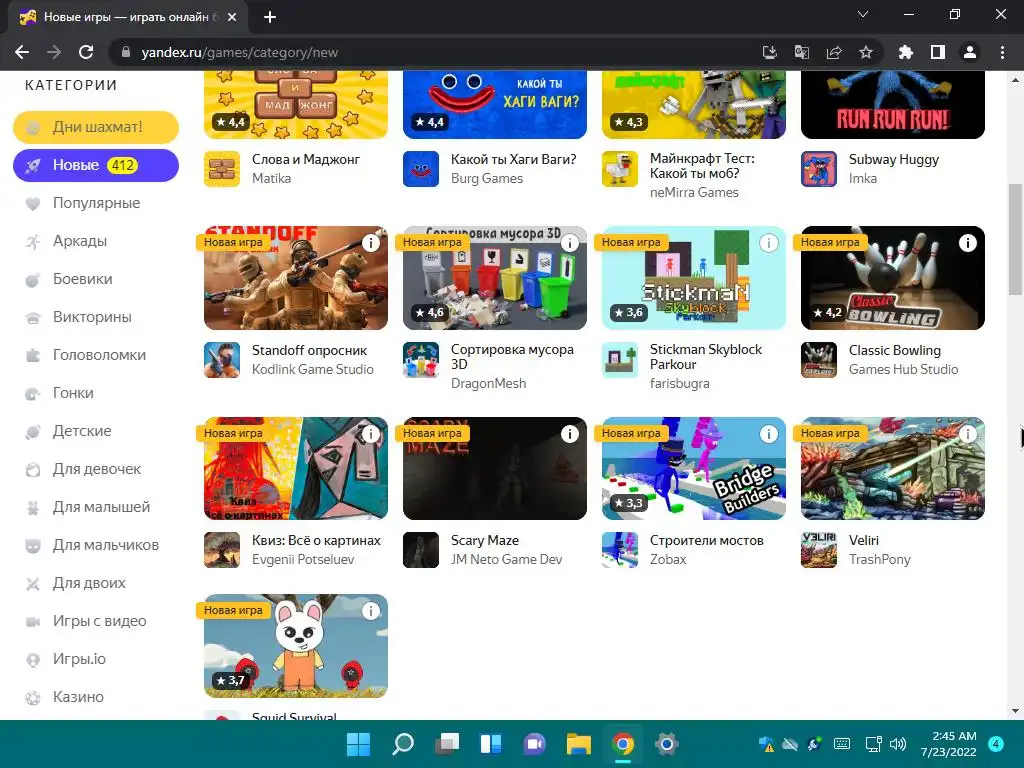Viewport: 1024px width, 768px height.
Task: Click Standoff опросник small game icon
Action: [x=222, y=360]
